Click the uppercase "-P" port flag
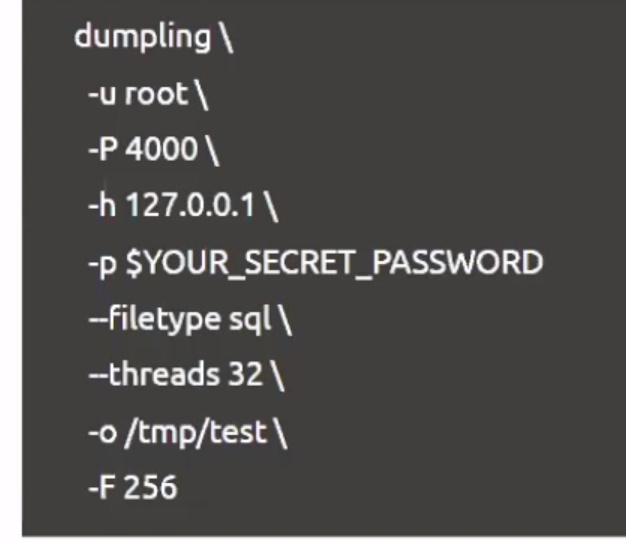This screenshot has height=542, width=626. tap(100, 150)
